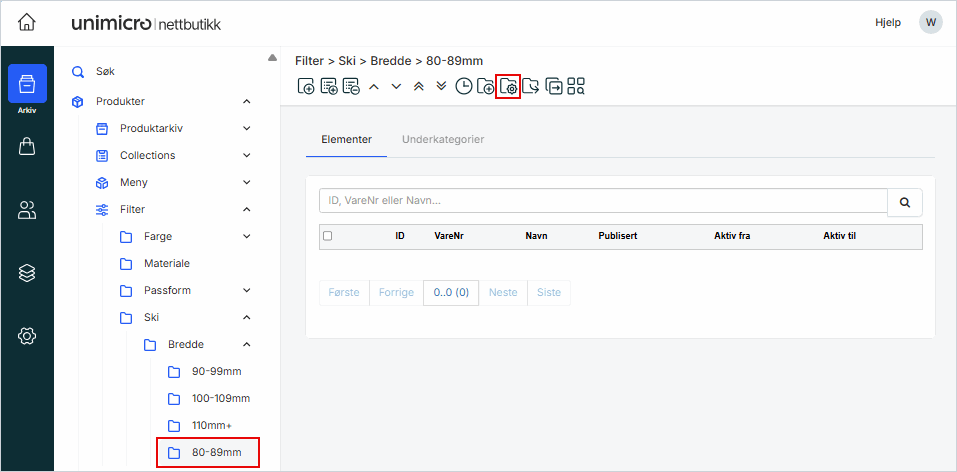Viewport: 957px width, 472px height.
Task: Click the double up arrow move-to-top icon
Action: (418, 86)
